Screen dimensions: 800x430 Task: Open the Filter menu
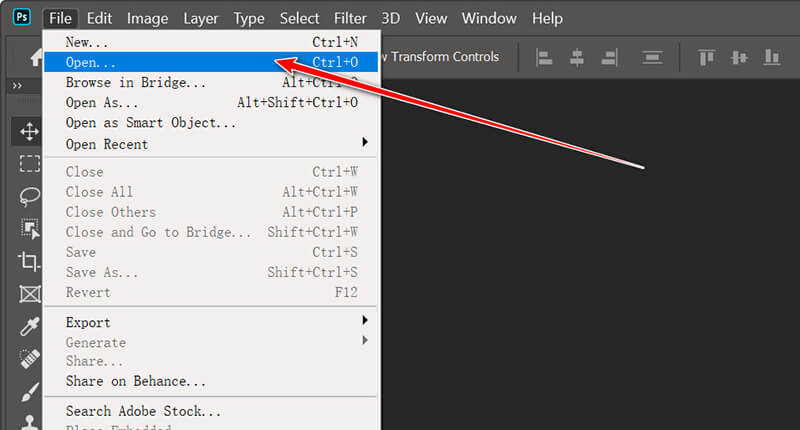coord(350,19)
